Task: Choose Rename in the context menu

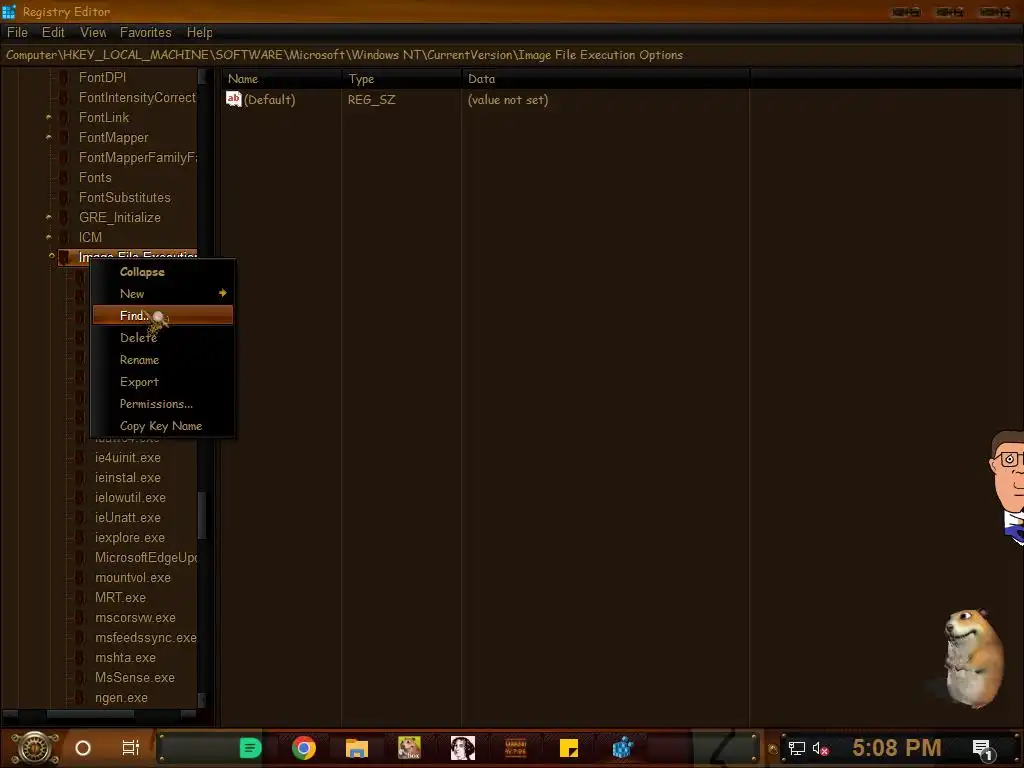Action: pos(163,360)
